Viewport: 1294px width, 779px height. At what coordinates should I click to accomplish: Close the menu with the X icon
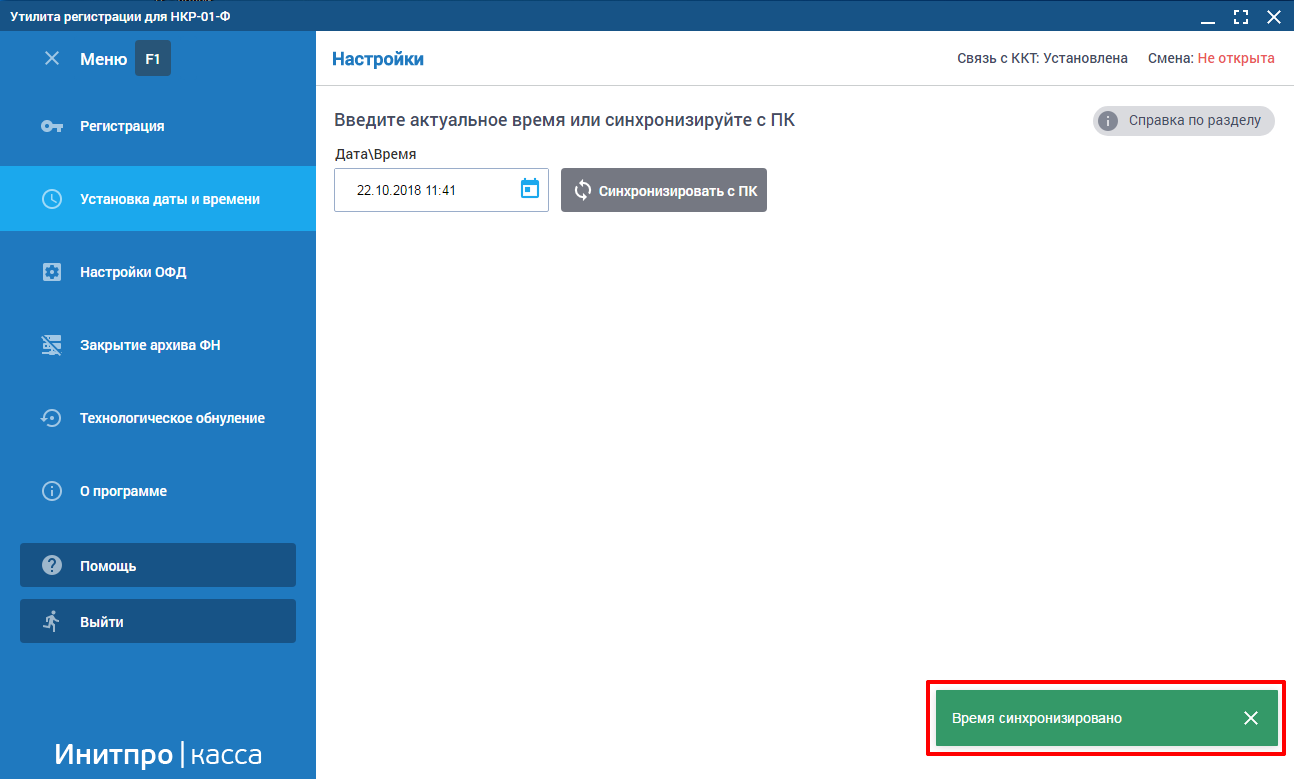click(52, 59)
